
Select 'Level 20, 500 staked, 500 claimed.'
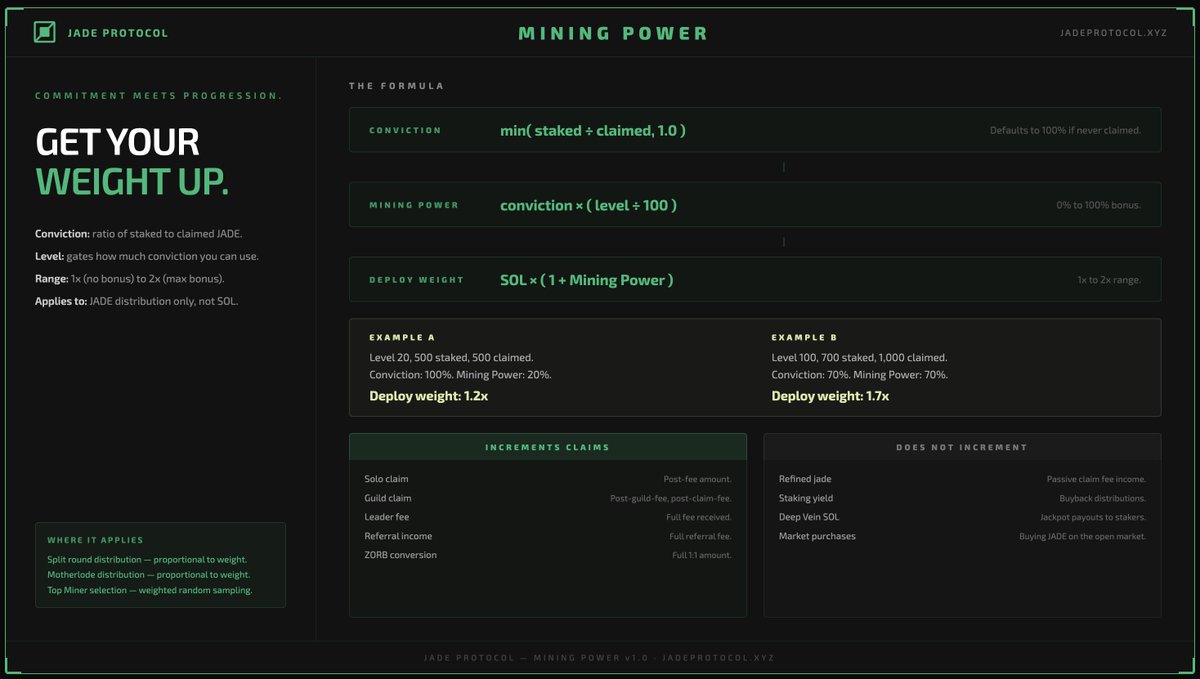454,357
